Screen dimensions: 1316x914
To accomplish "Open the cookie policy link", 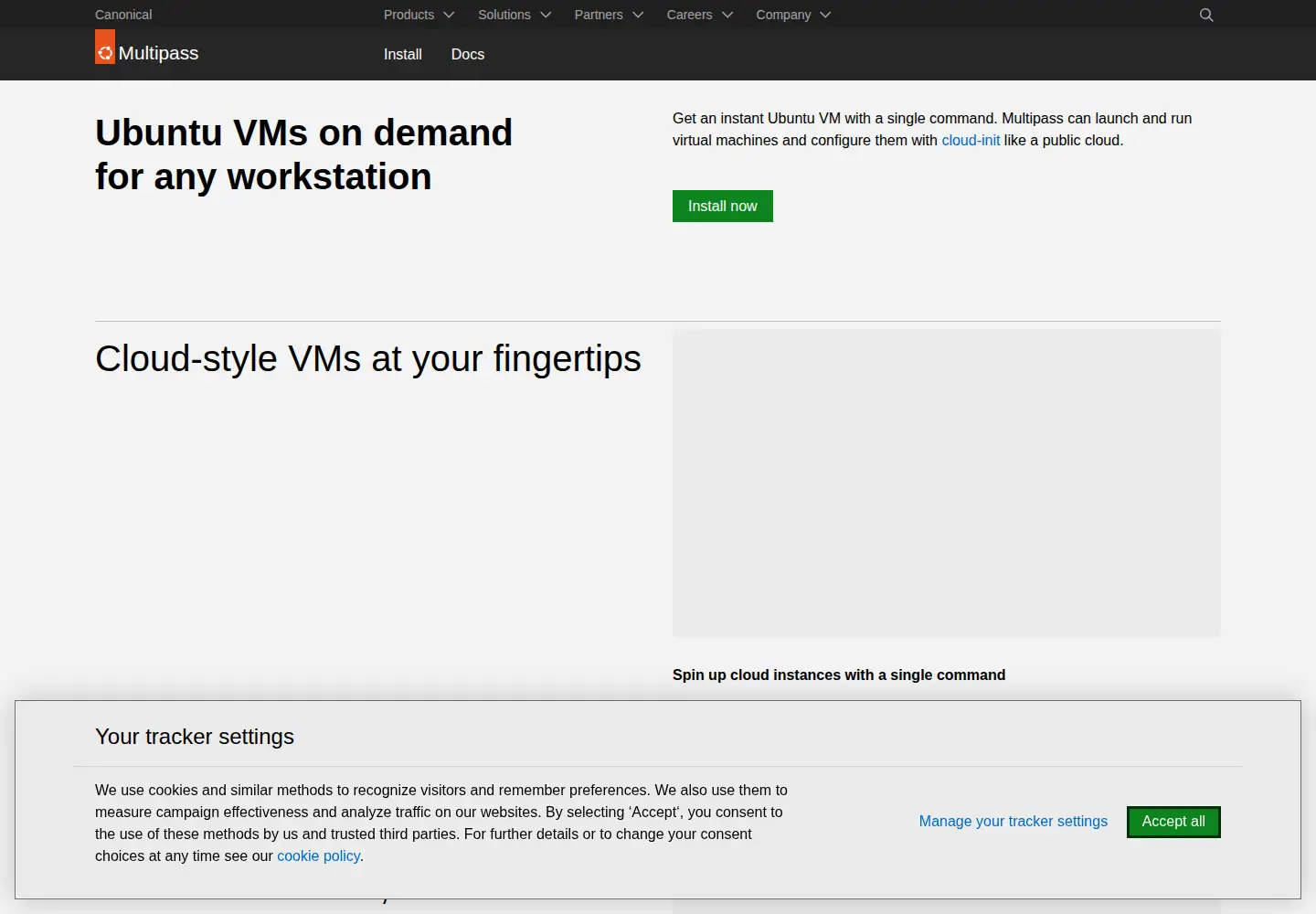I will point(318,856).
